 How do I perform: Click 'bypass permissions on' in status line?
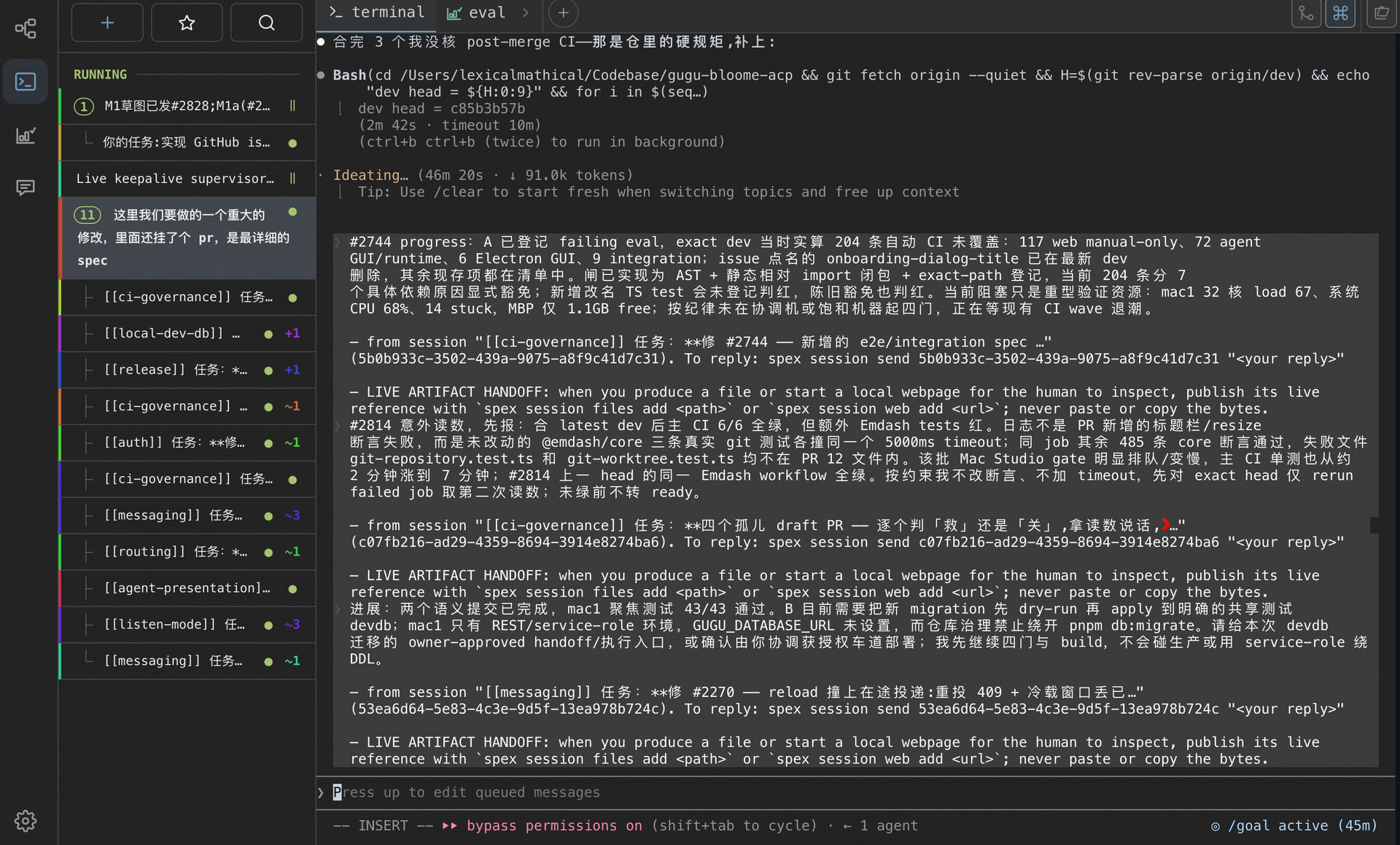tap(554, 826)
